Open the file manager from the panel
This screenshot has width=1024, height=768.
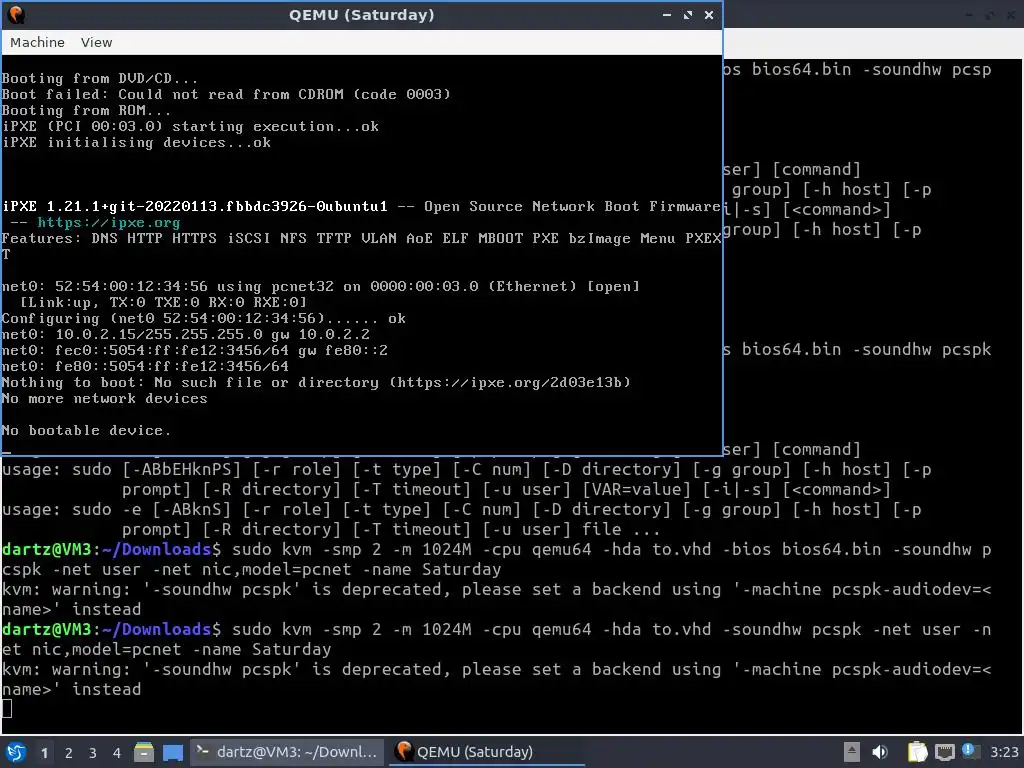tap(144, 752)
